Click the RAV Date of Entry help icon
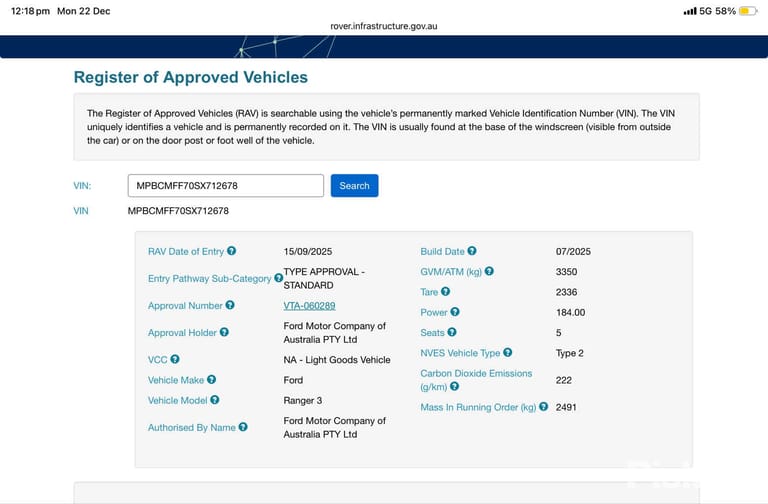This screenshot has width=768, height=504. (x=232, y=251)
